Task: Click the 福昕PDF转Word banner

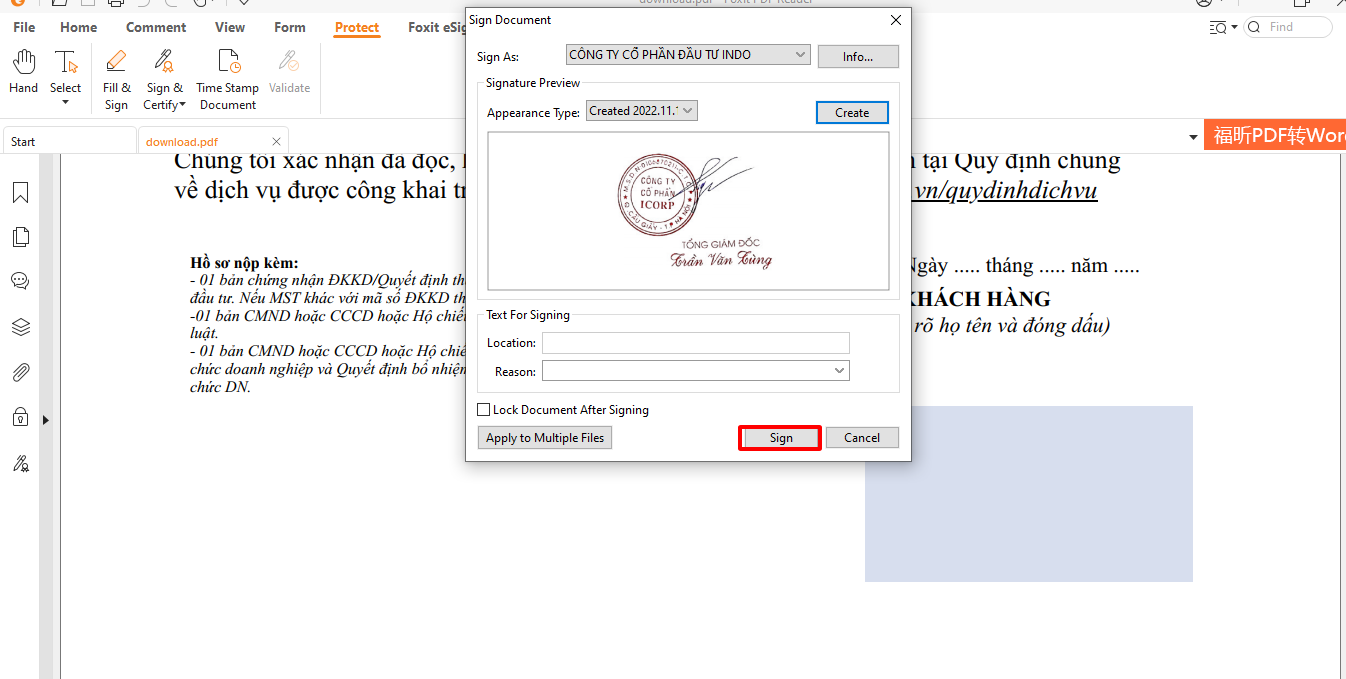Action: [1276, 133]
